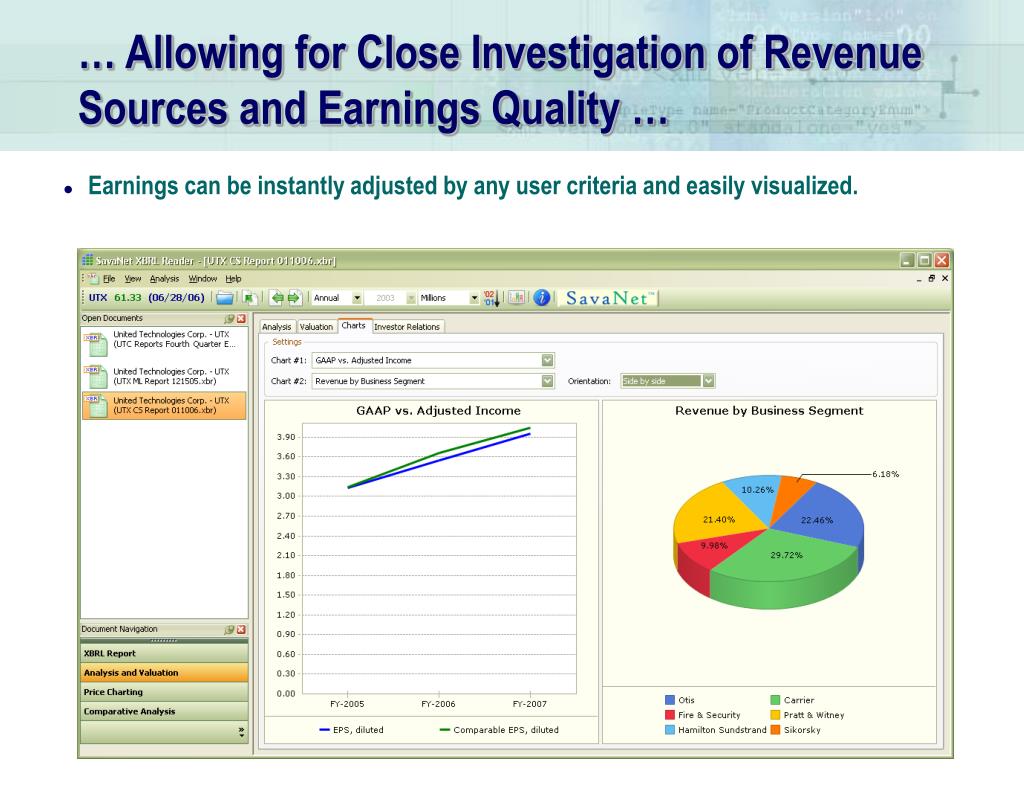The width and height of the screenshot is (1024, 791).
Task: Click the green export document icon
Action: [x=249, y=298]
